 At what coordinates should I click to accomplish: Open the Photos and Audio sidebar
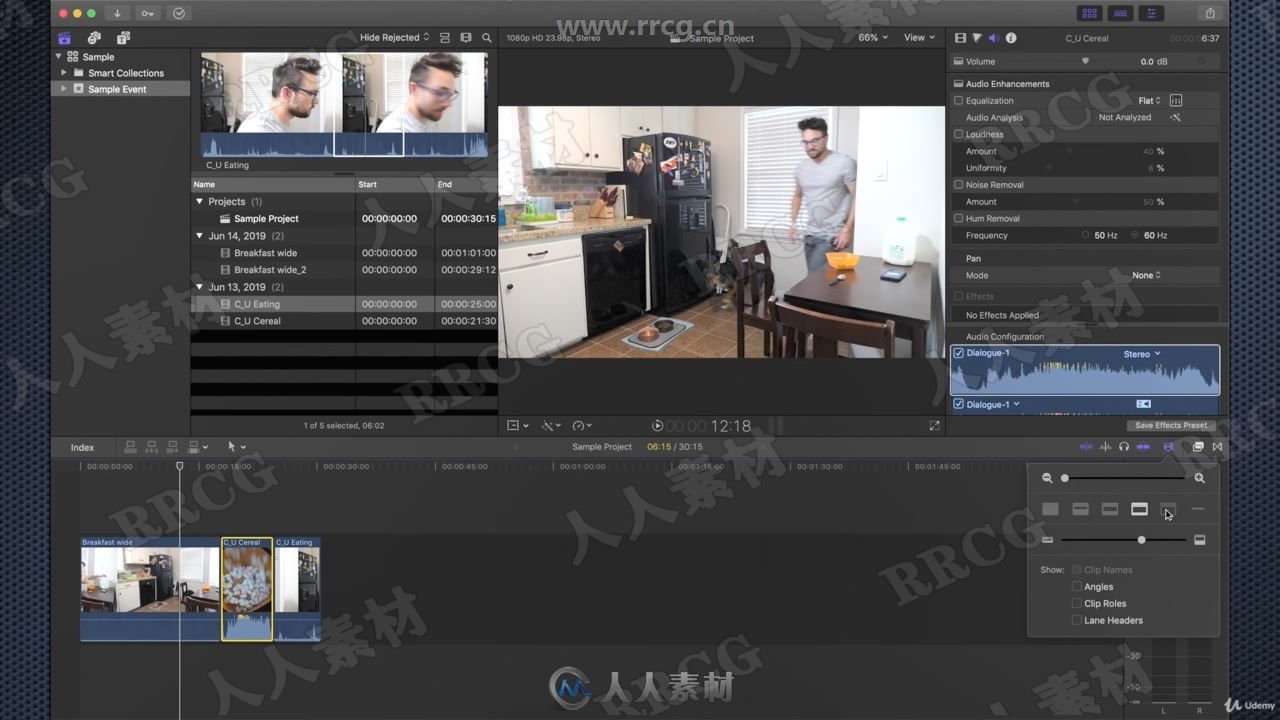coord(94,38)
